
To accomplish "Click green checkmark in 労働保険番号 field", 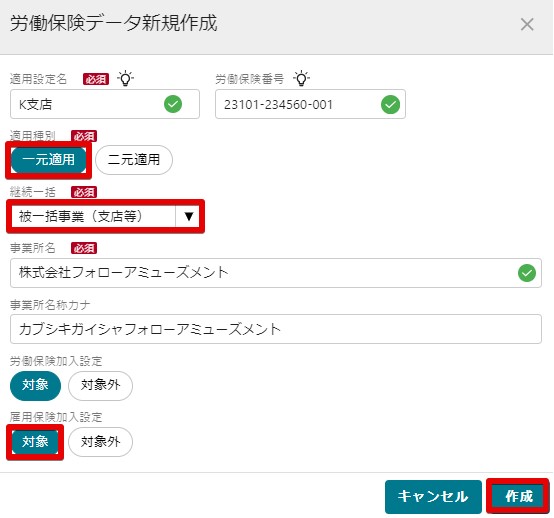I will (x=390, y=105).
